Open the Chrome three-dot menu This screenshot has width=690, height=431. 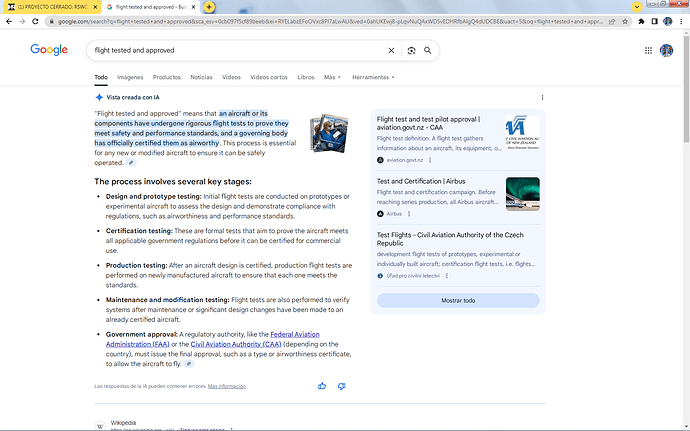pos(681,21)
